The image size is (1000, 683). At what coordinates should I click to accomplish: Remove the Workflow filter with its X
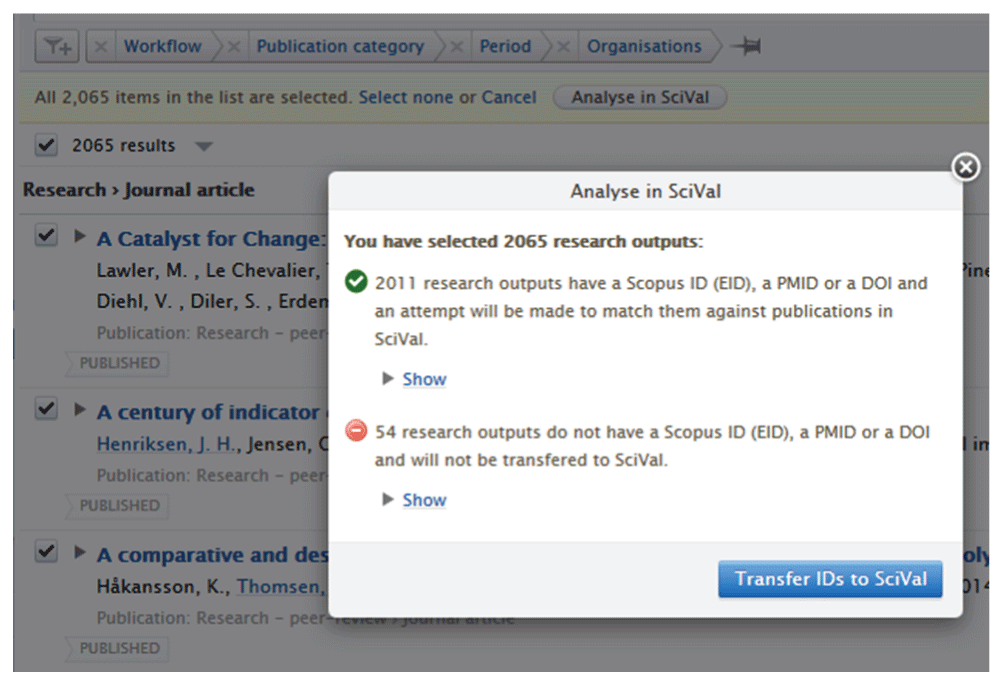[x=100, y=47]
